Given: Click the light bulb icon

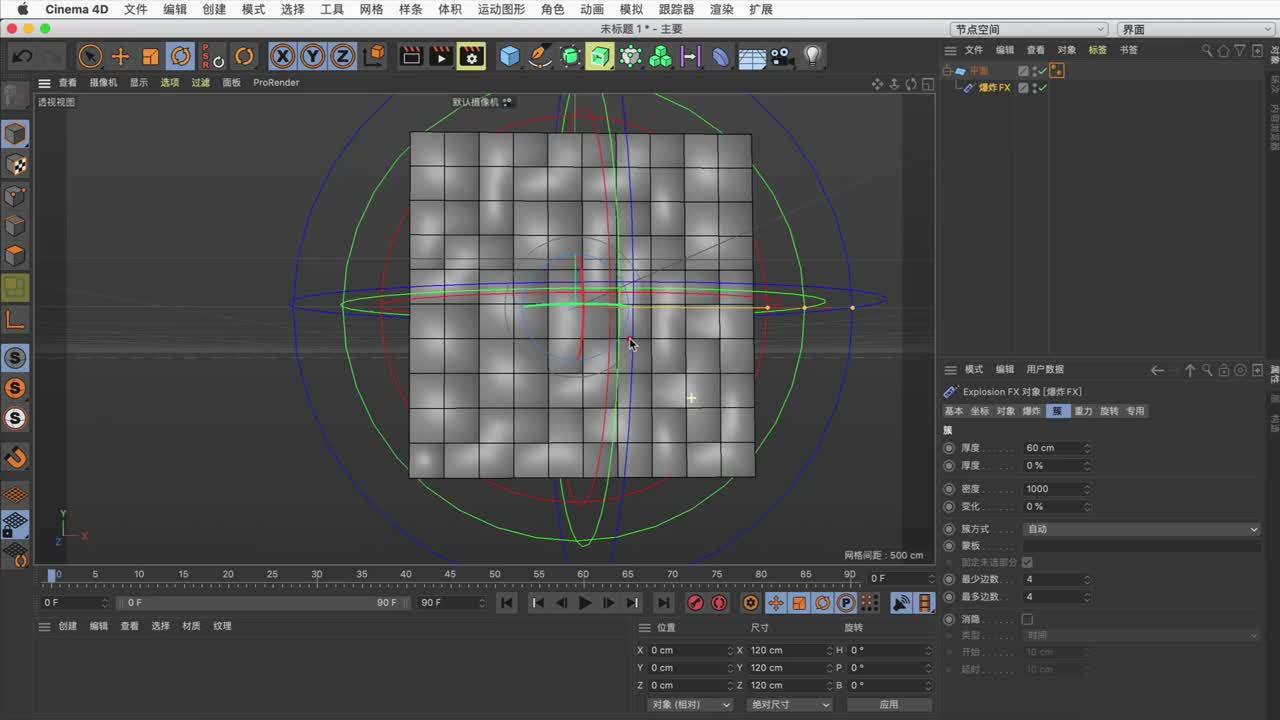Looking at the screenshot, I should [x=813, y=57].
